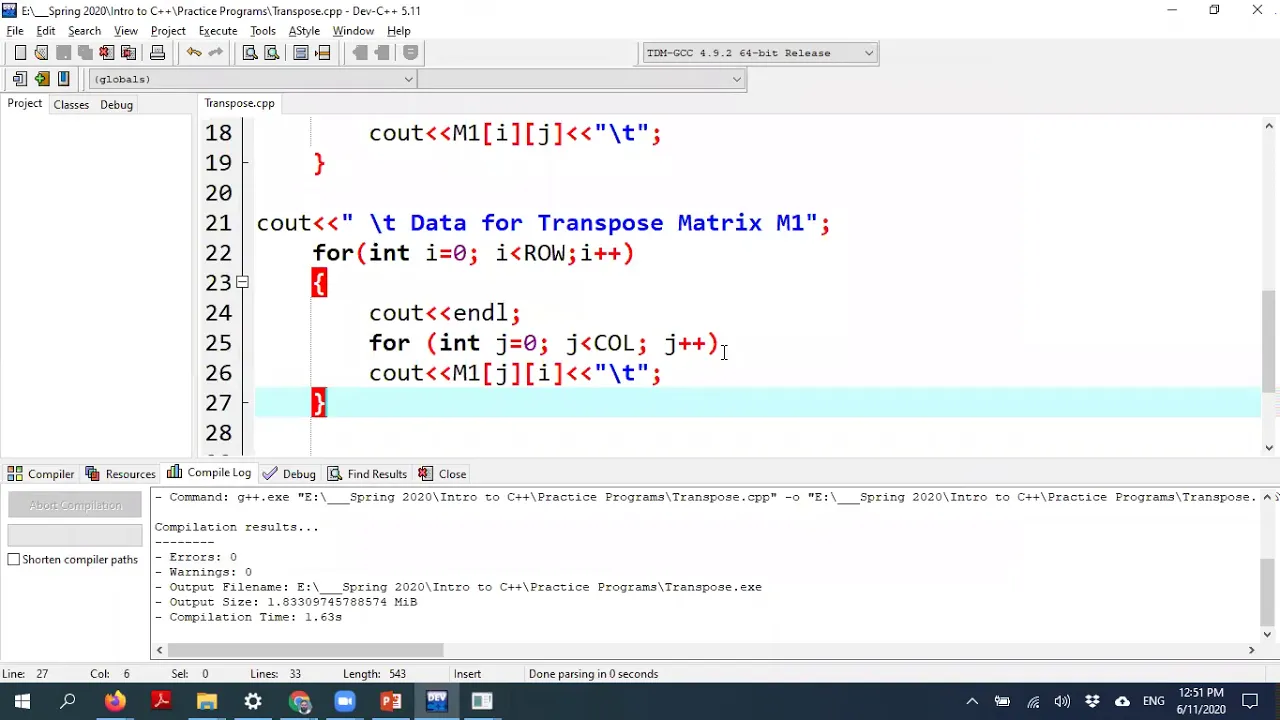This screenshot has height=720, width=1280.
Task: Click the blue bookmark icon in second toolbar
Action: (x=63, y=79)
